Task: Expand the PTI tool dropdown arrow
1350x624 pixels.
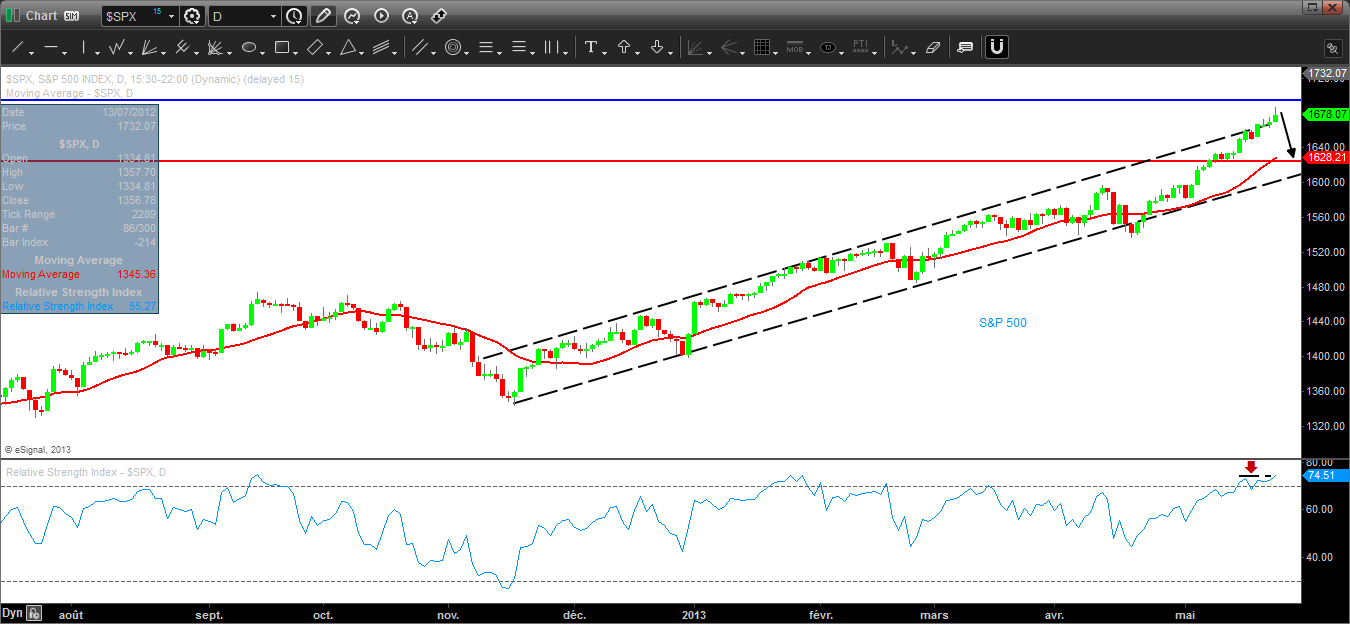Action: tap(875, 53)
